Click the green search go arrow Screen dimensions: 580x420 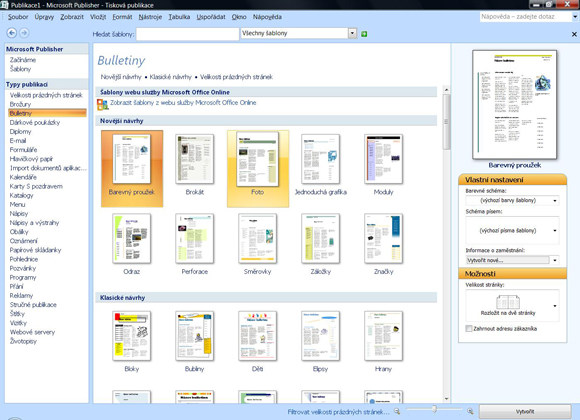(364, 34)
